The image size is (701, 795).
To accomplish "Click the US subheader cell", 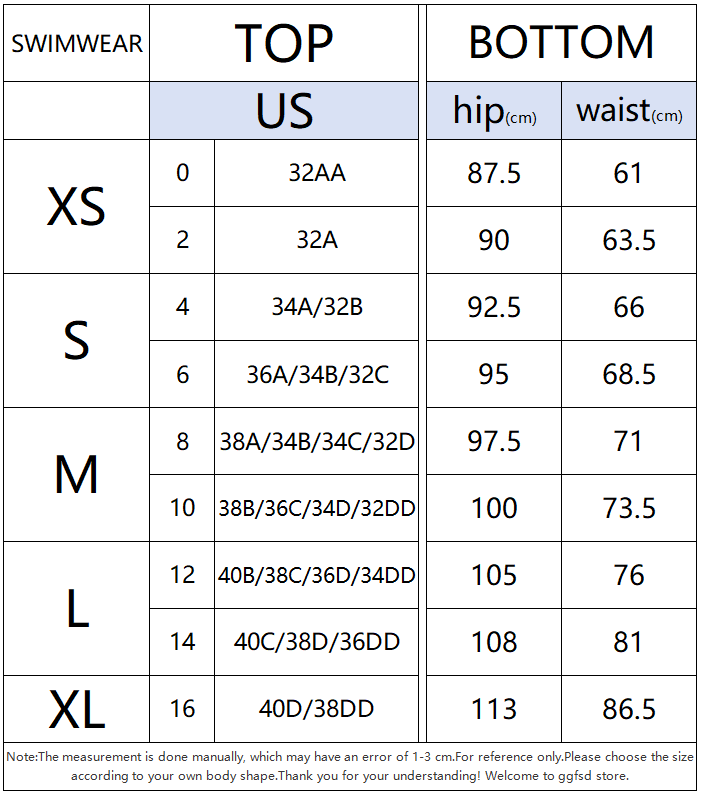I will click(x=284, y=111).
